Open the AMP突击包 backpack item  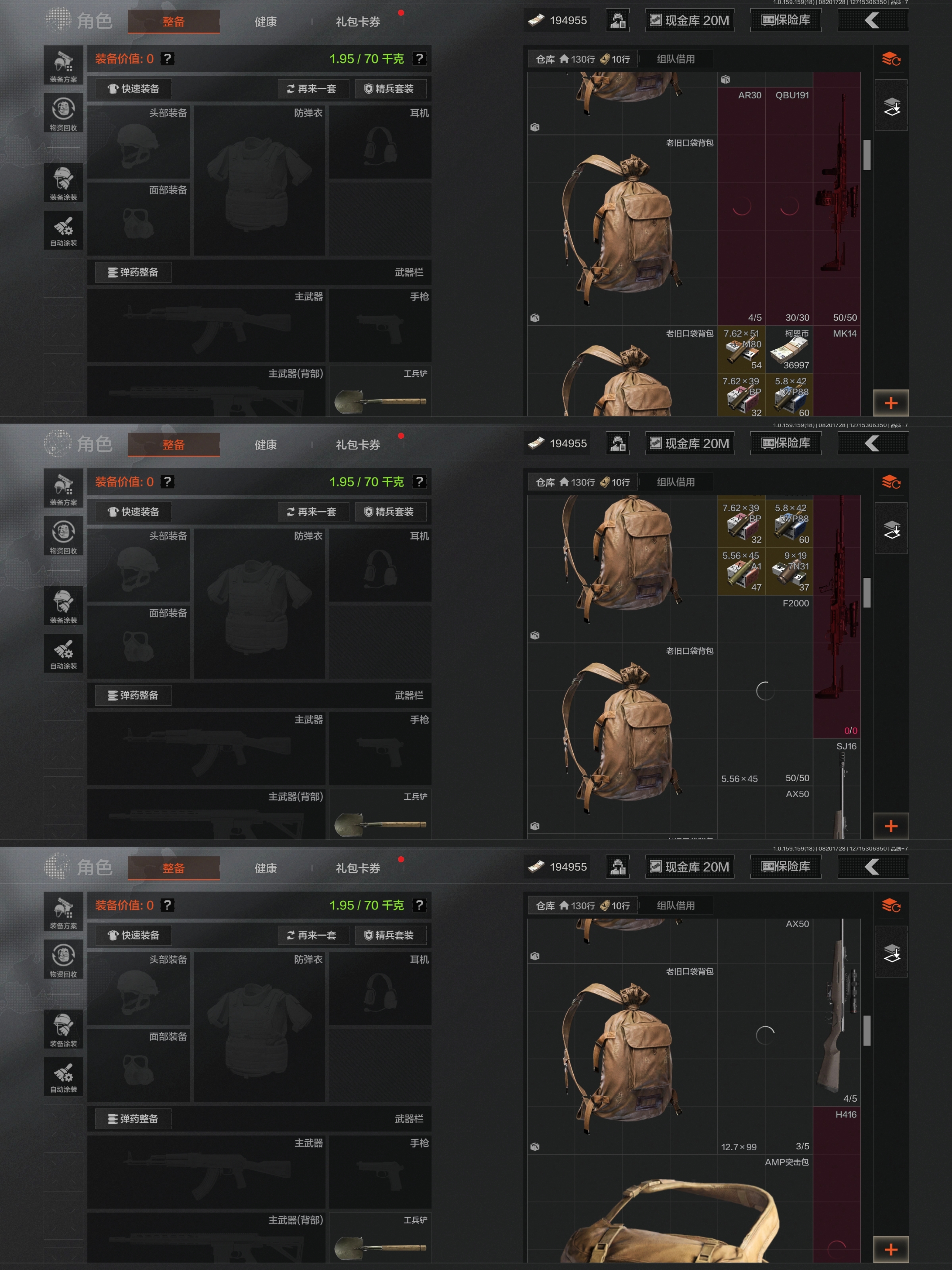pos(670,1209)
